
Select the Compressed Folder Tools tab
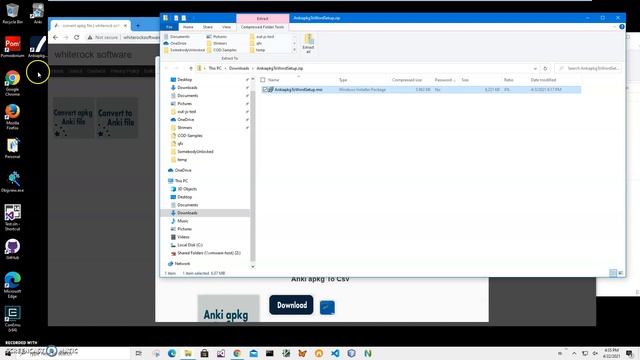(x=262, y=27)
